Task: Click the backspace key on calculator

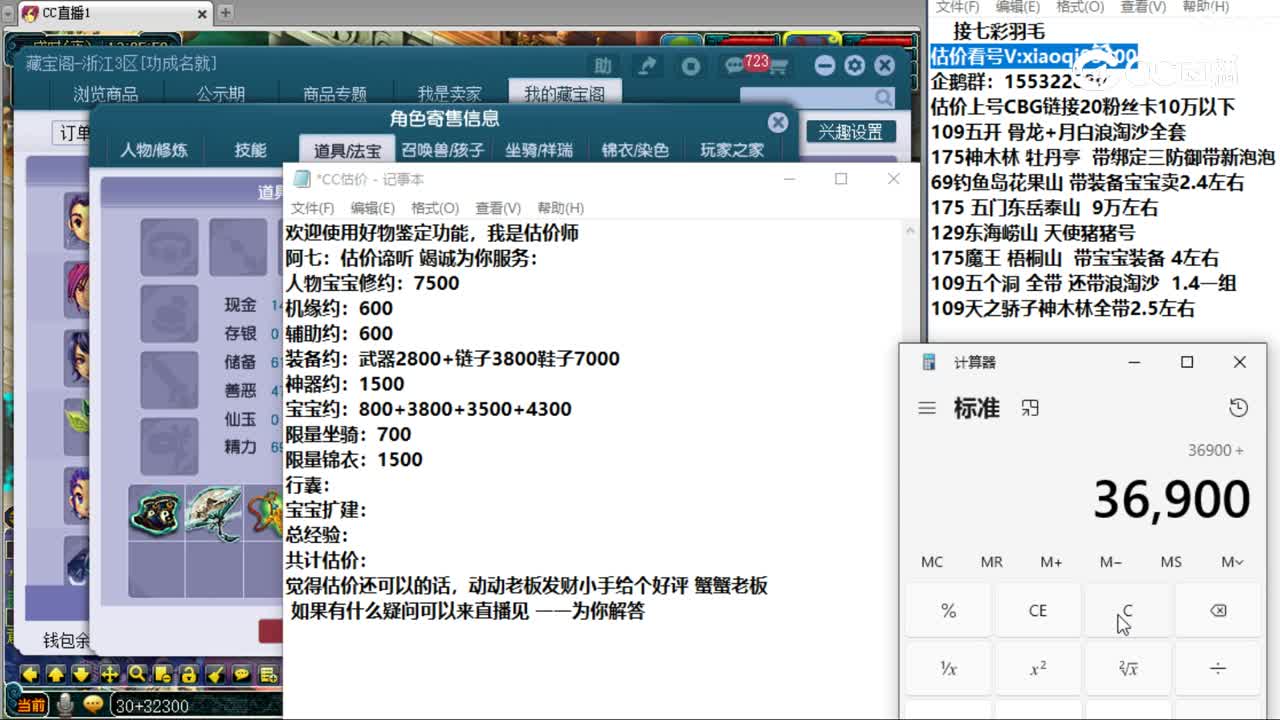Action: (1218, 611)
